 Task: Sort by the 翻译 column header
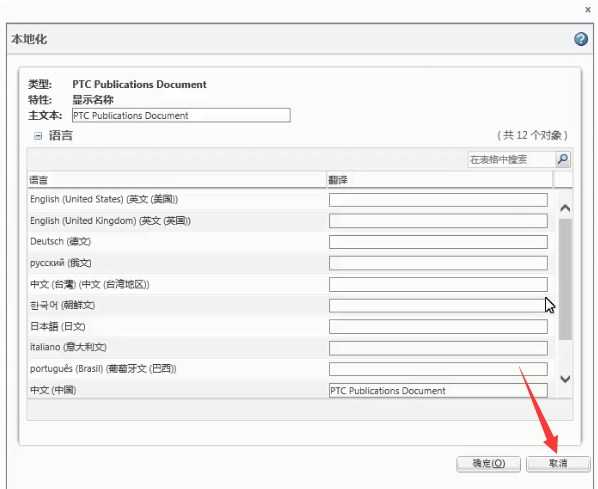pyautogui.click(x=439, y=180)
